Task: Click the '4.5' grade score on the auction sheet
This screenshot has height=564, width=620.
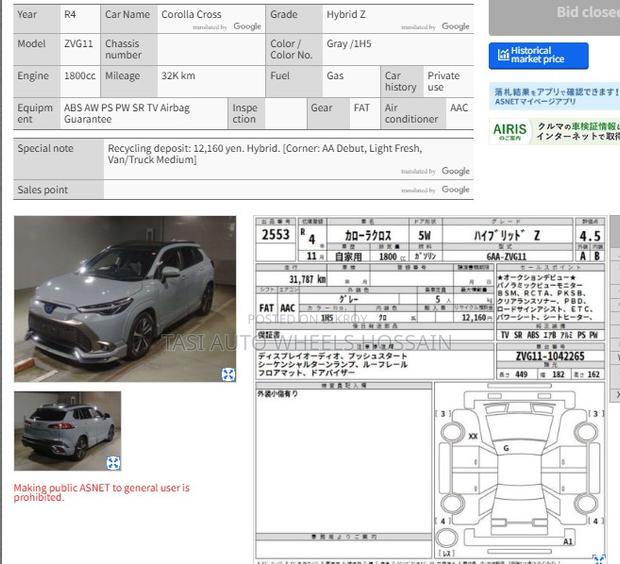Action: click(x=590, y=236)
